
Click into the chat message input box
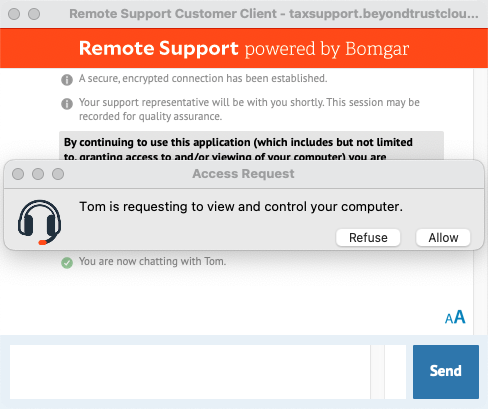(190, 372)
